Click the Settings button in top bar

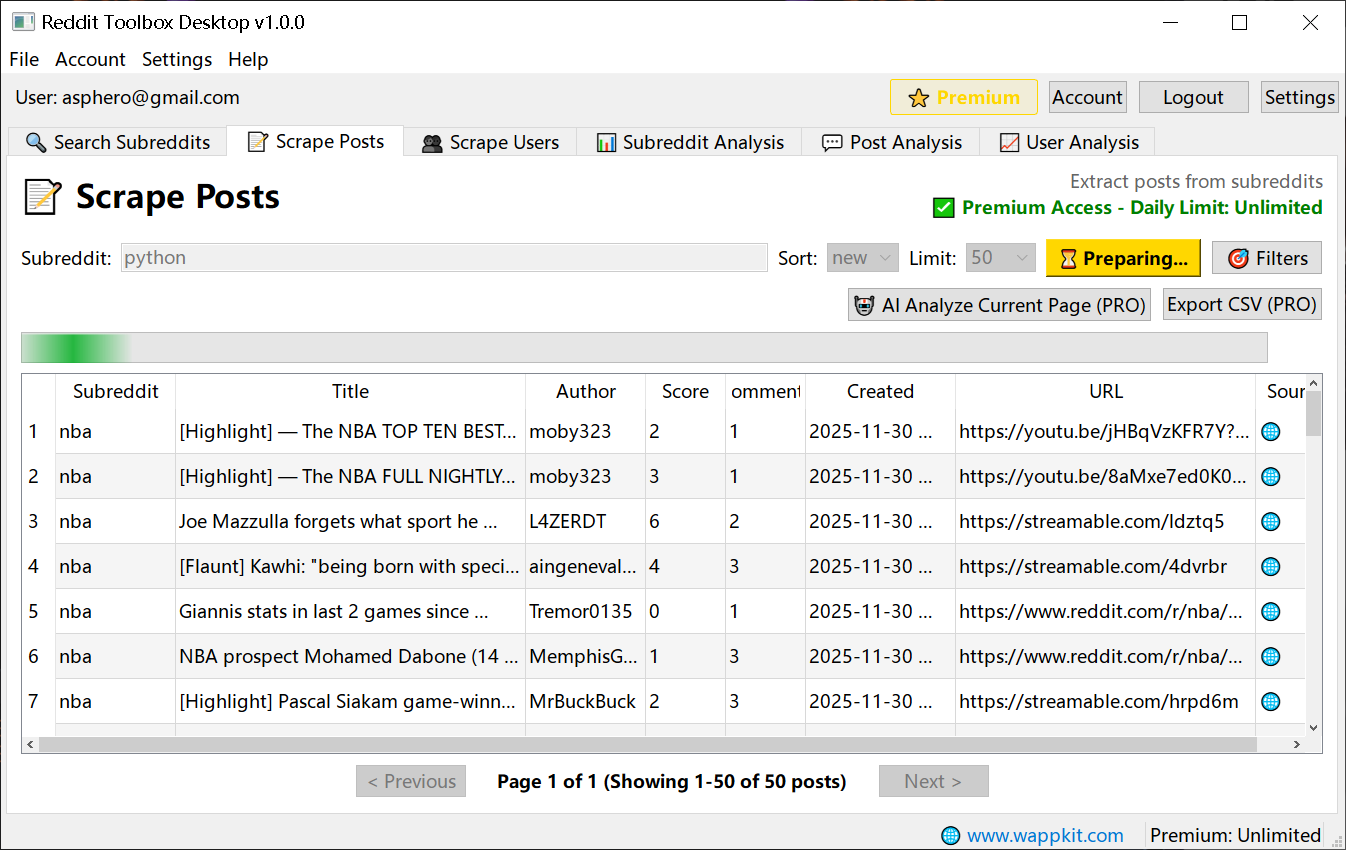click(1299, 97)
